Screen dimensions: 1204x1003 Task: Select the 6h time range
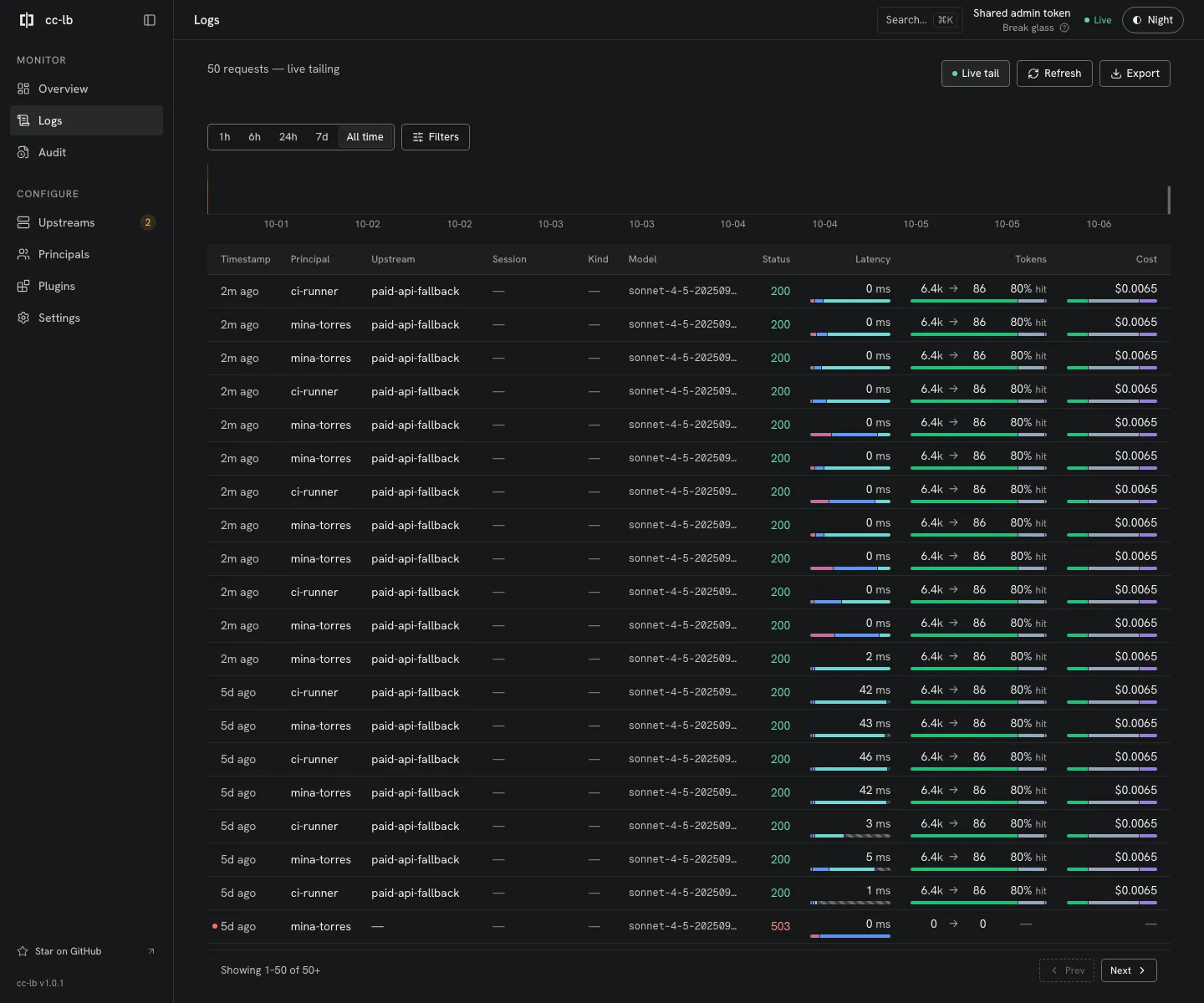[254, 137]
